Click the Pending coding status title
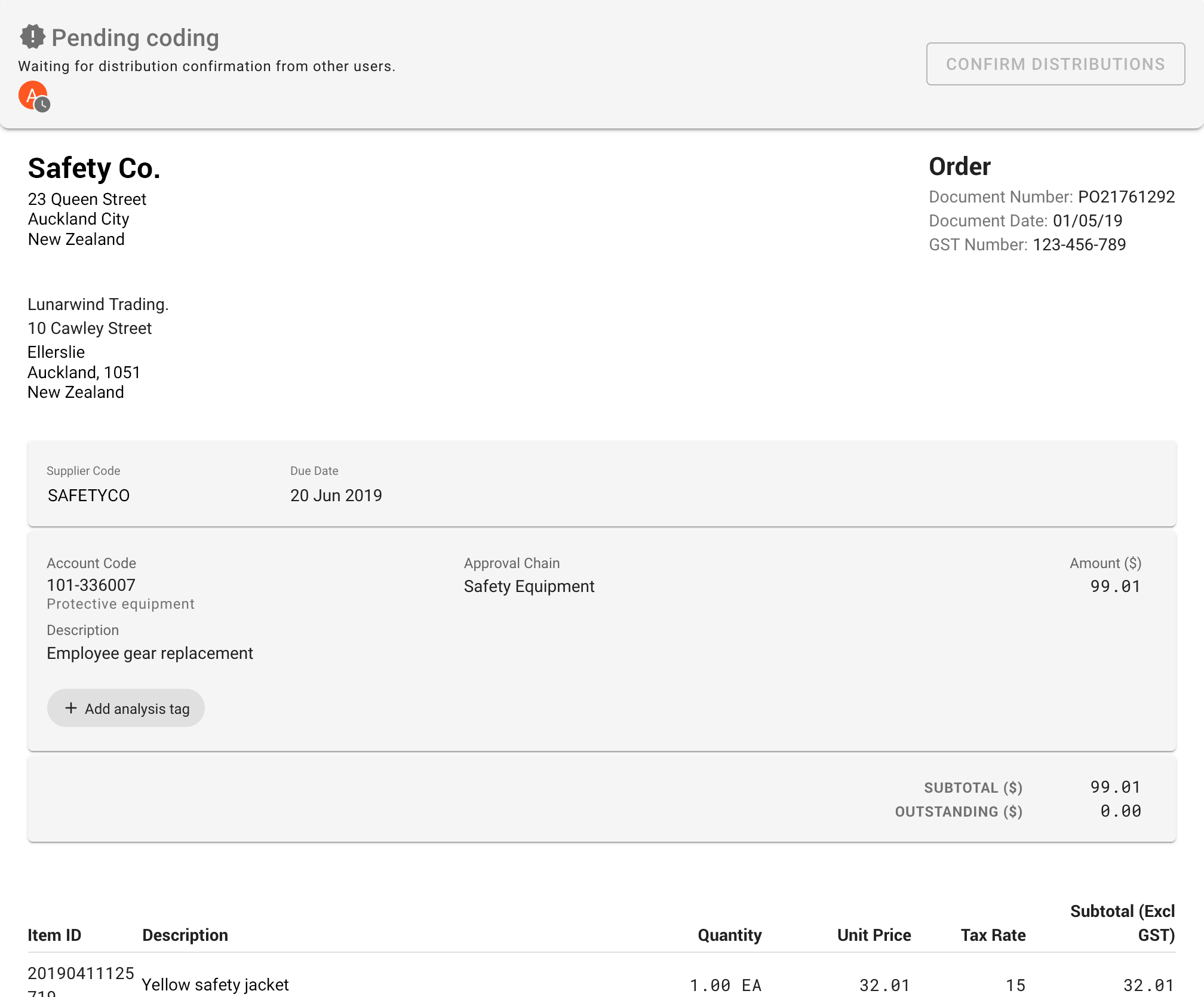The width and height of the screenshot is (1204, 997). click(136, 38)
